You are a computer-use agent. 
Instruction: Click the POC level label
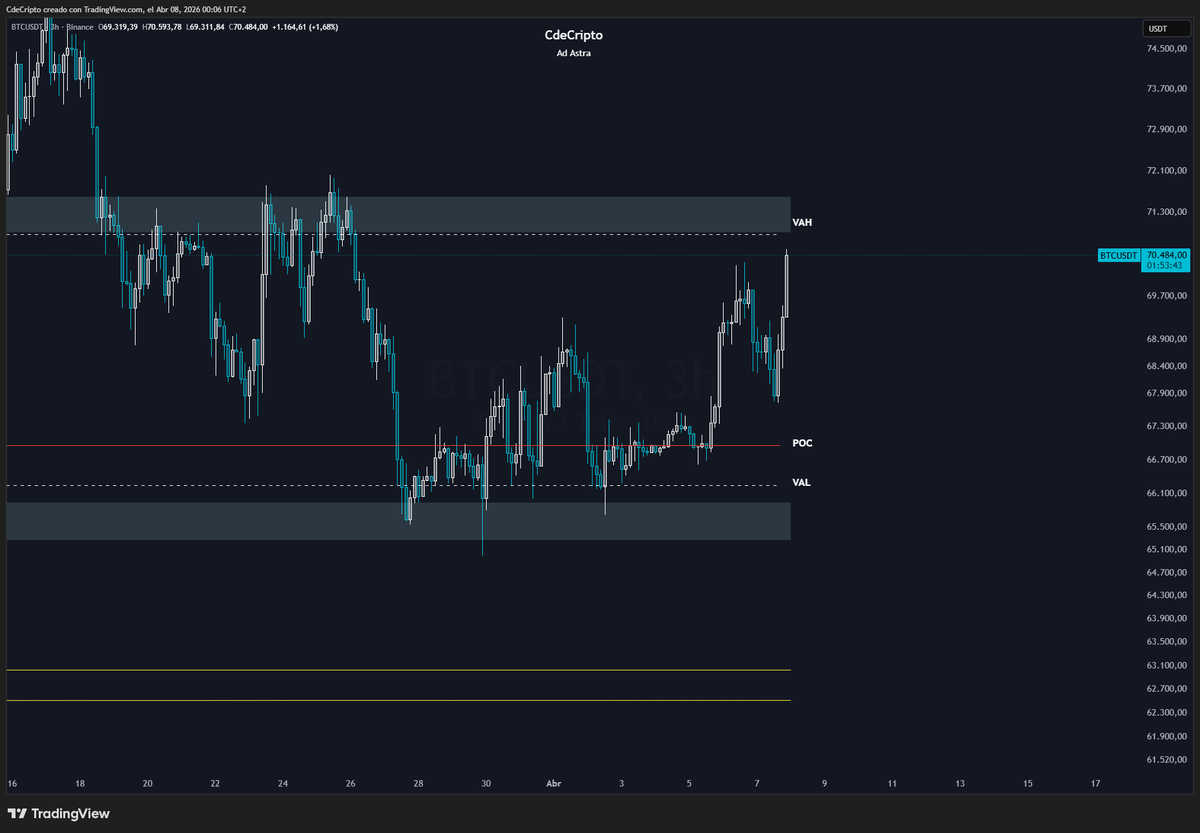(x=802, y=442)
